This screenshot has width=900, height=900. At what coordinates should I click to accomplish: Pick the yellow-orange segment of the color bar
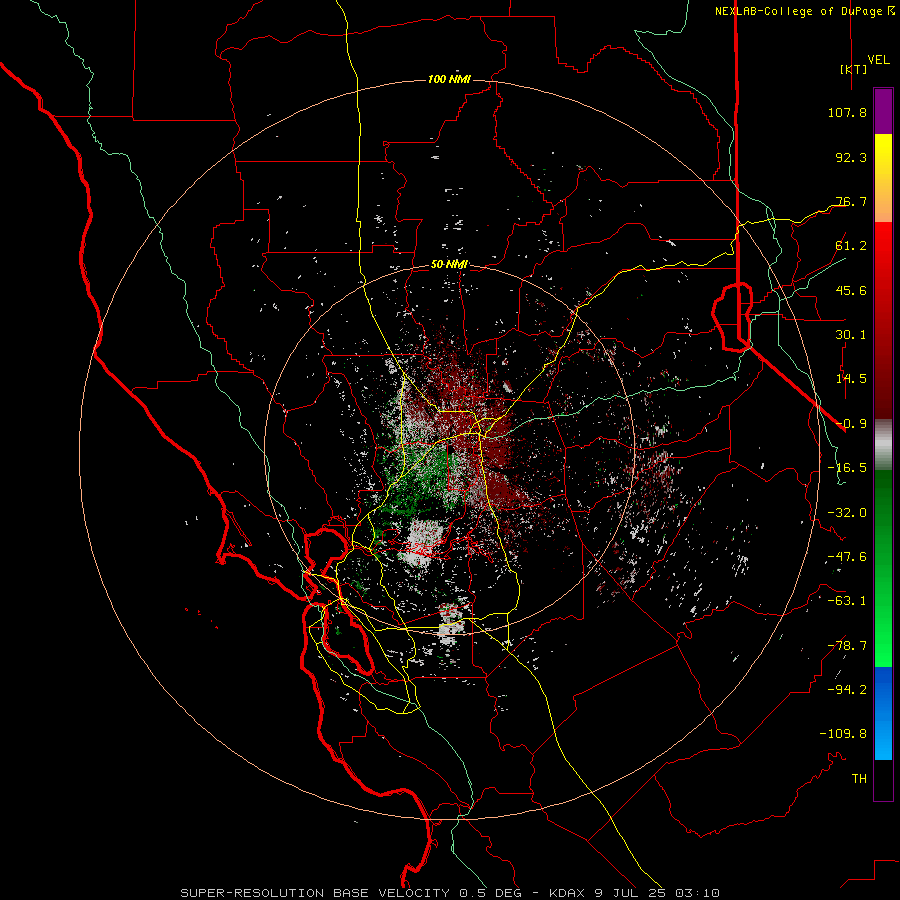click(x=883, y=178)
